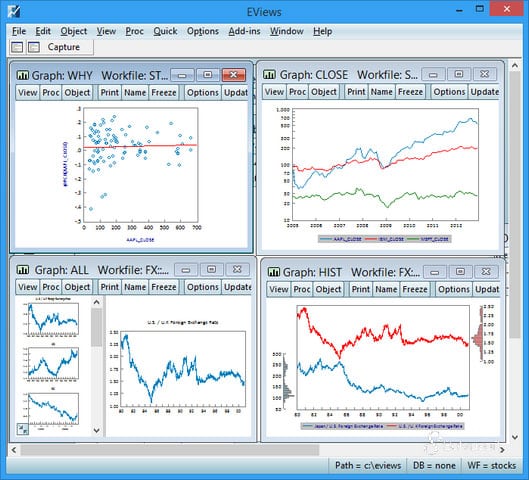This screenshot has width=529, height=480.
Task: Open the Edit menu
Action: click(43, 31)
